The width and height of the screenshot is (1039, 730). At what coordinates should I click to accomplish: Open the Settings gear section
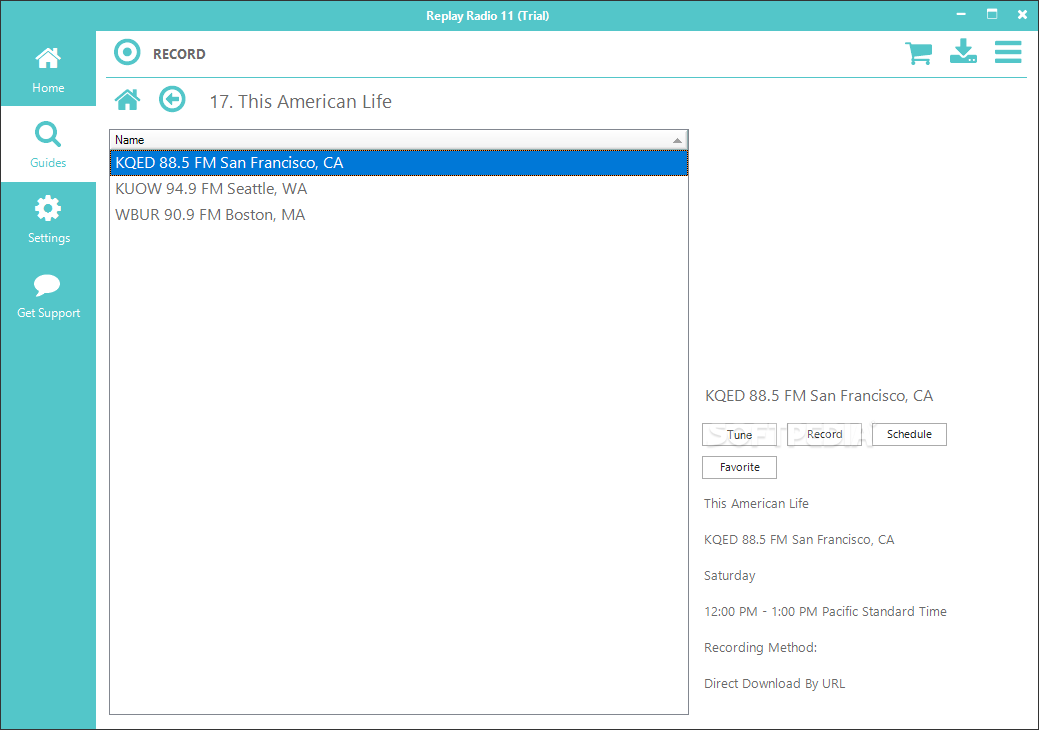click(48, 219)
